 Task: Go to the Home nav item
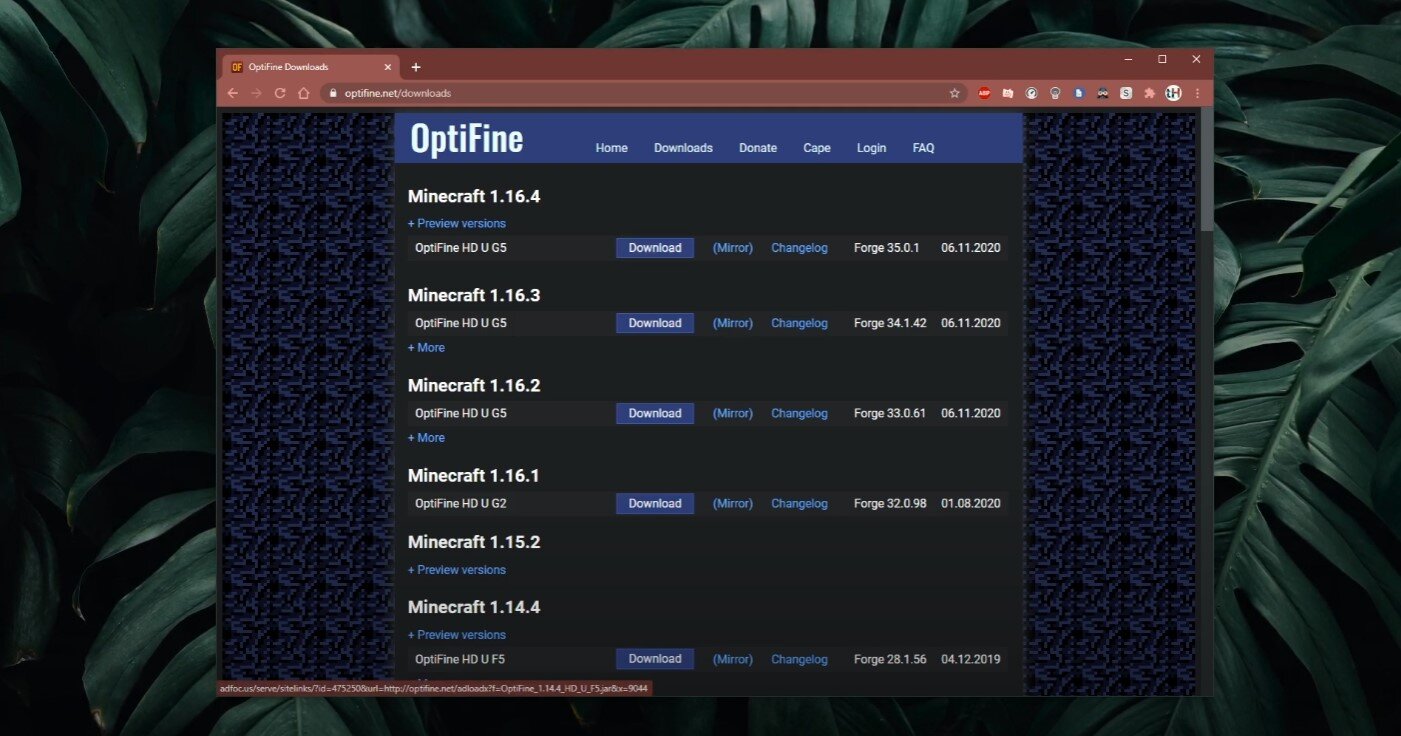click(612, 148)
